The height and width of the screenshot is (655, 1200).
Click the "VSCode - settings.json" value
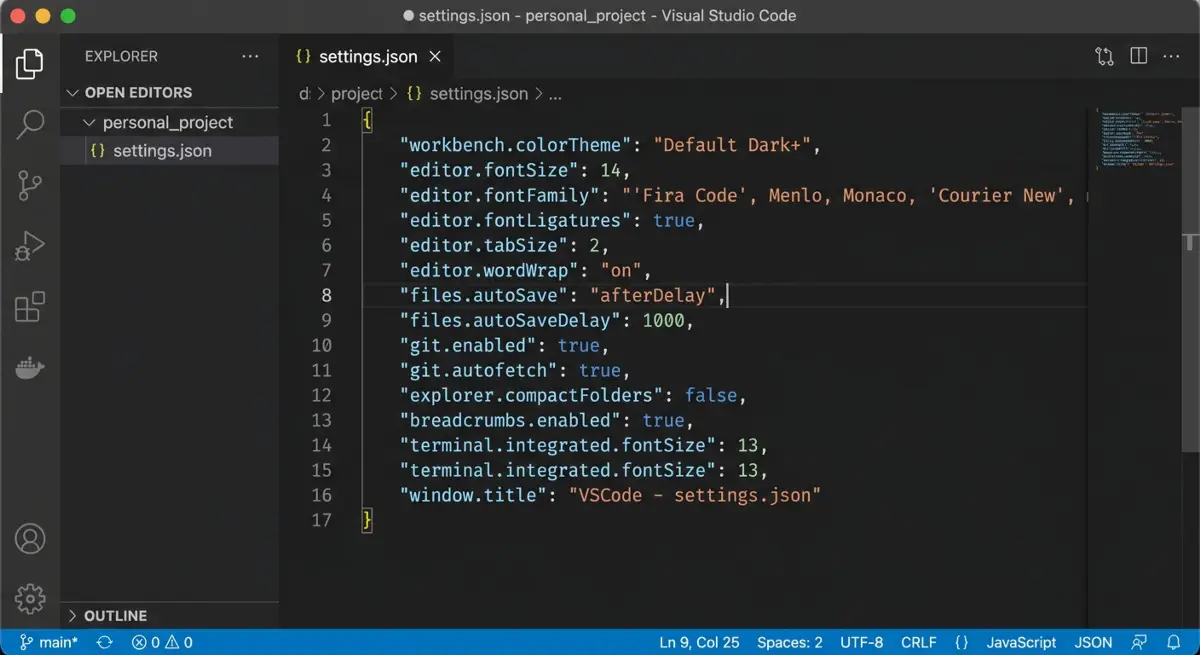(x=695, y=495)
